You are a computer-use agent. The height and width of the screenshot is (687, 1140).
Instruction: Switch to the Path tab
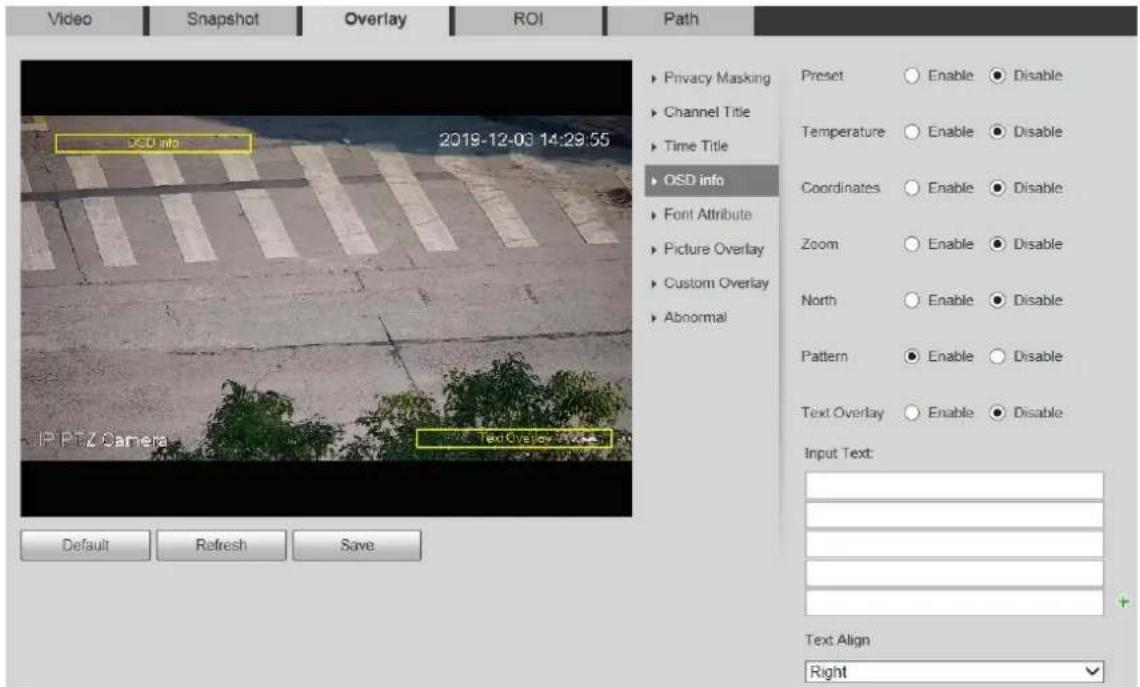(x=681, y=20)
